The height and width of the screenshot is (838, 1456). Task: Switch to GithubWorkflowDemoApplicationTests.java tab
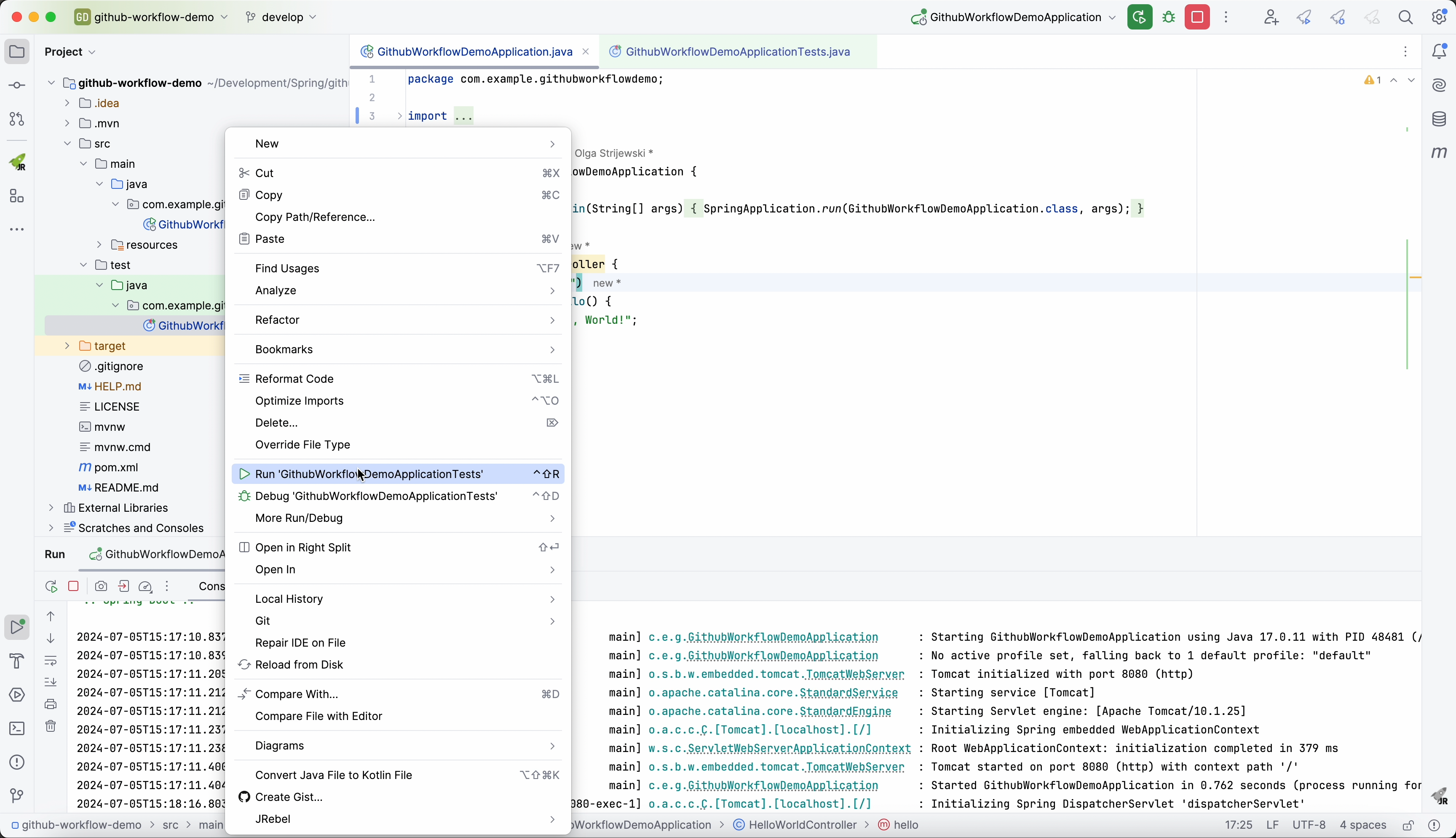(x=737, y=52)
